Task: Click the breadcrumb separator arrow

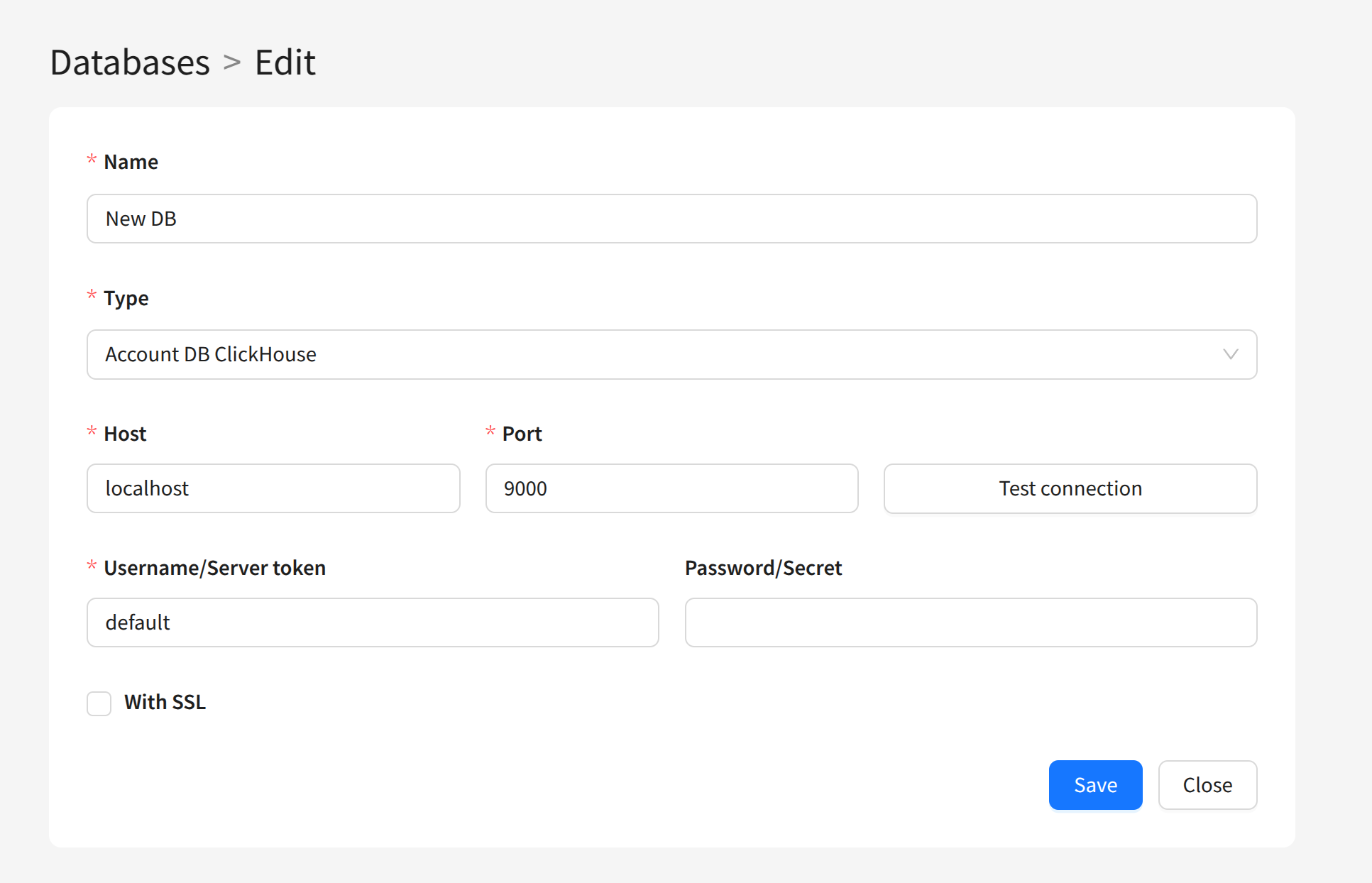Action: [232, 62]
